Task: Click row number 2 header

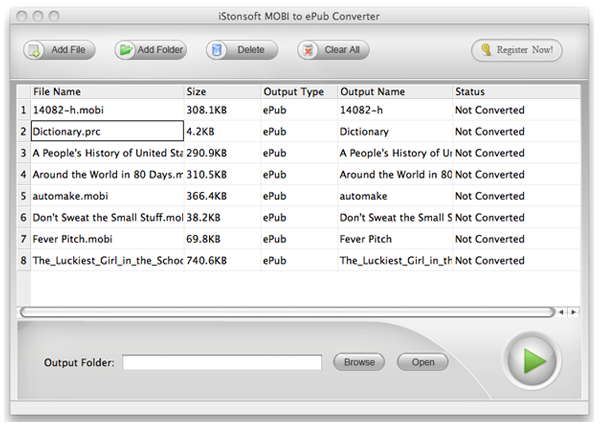Action: coord(24,132)
